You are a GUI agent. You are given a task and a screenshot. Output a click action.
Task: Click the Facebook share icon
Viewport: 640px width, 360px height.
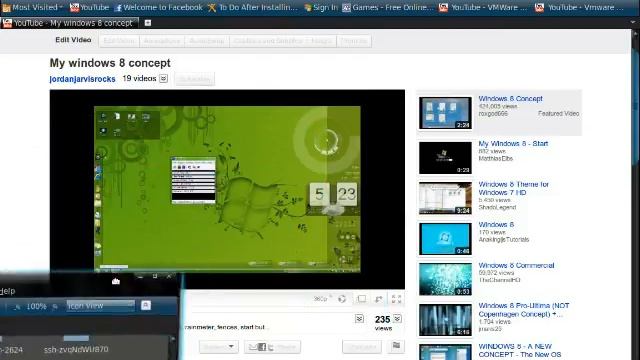pyautogui.click(x=262, y=347)
